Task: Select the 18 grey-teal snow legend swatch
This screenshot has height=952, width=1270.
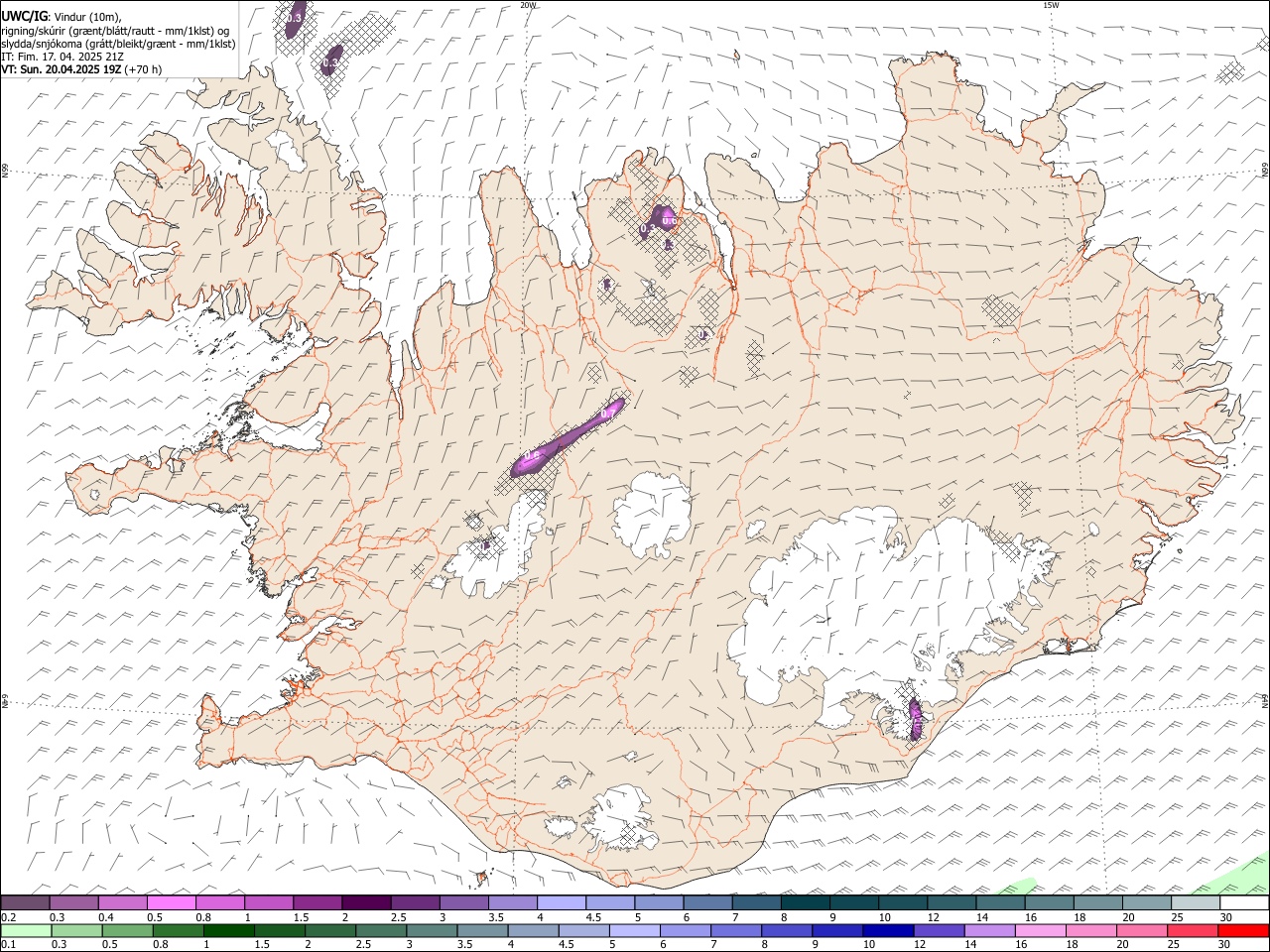Action: pyautogui.click(x=1098, y=902)
